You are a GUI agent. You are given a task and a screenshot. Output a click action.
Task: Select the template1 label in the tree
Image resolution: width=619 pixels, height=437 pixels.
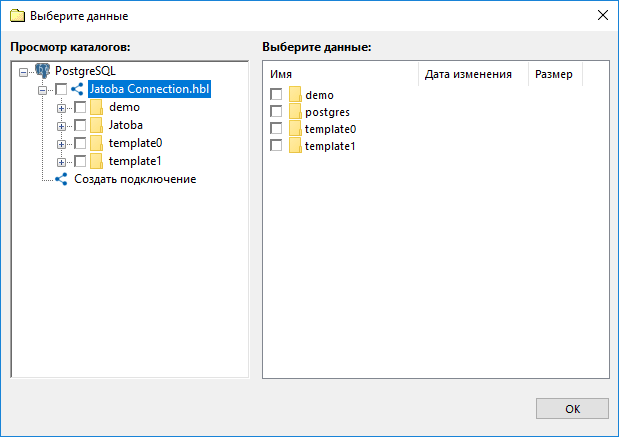pyautogui.click(x=135, y=161)
